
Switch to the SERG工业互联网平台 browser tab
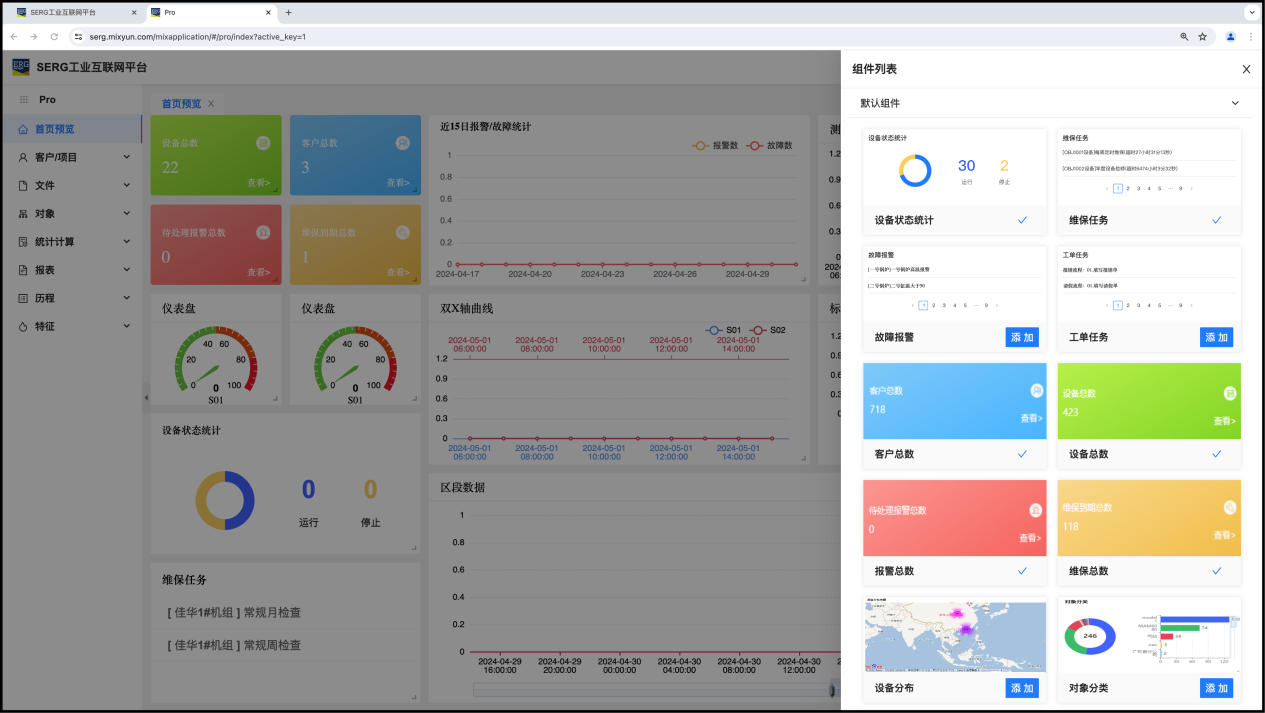[x=70, y=13]
